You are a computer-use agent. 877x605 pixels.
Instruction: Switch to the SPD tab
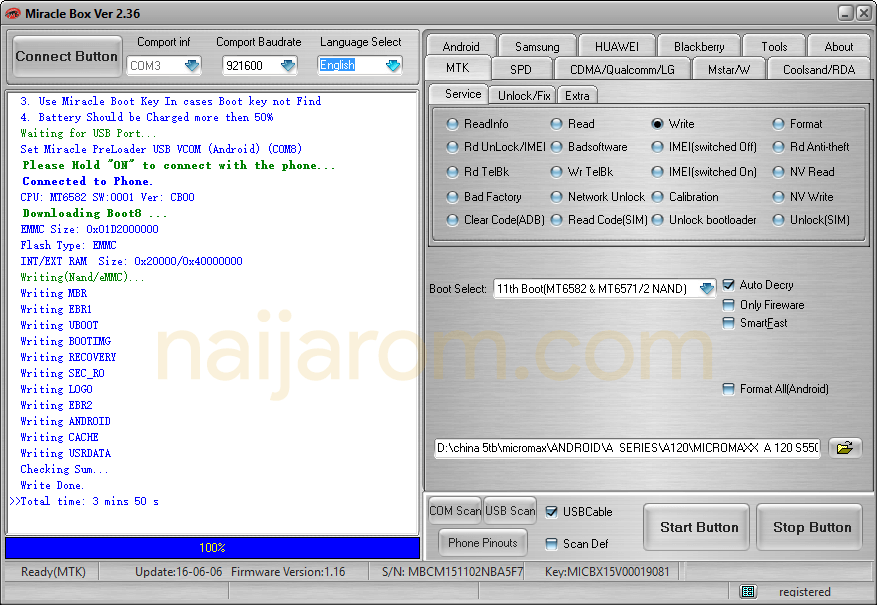pyautogui.click(x=521, y=69)
